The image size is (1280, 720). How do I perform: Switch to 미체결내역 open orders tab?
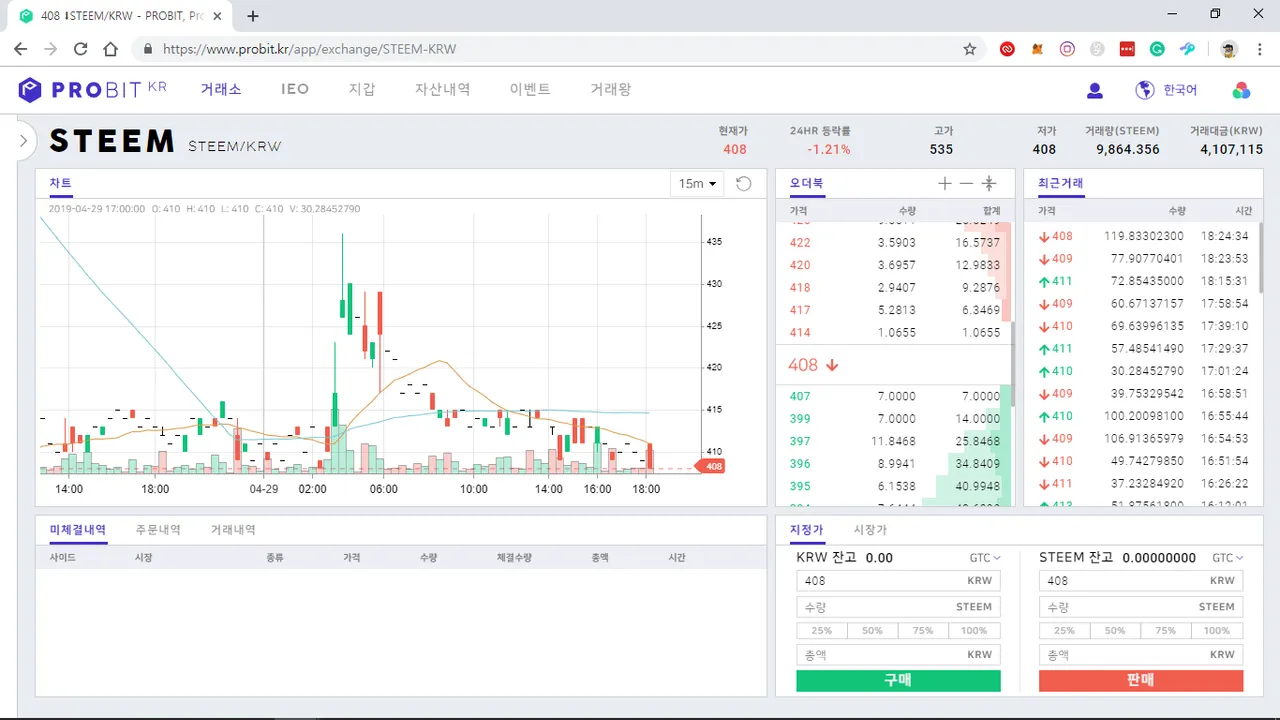click(x=78, y=530)
